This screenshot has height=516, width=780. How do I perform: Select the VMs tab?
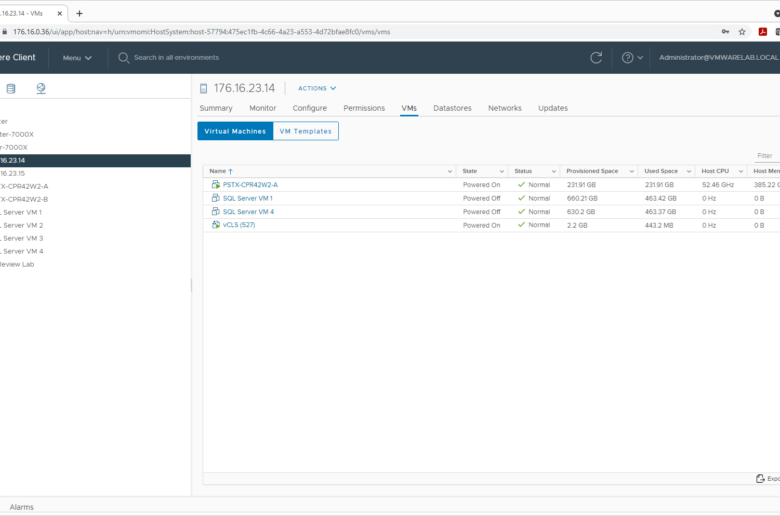[x=409, y=108]
